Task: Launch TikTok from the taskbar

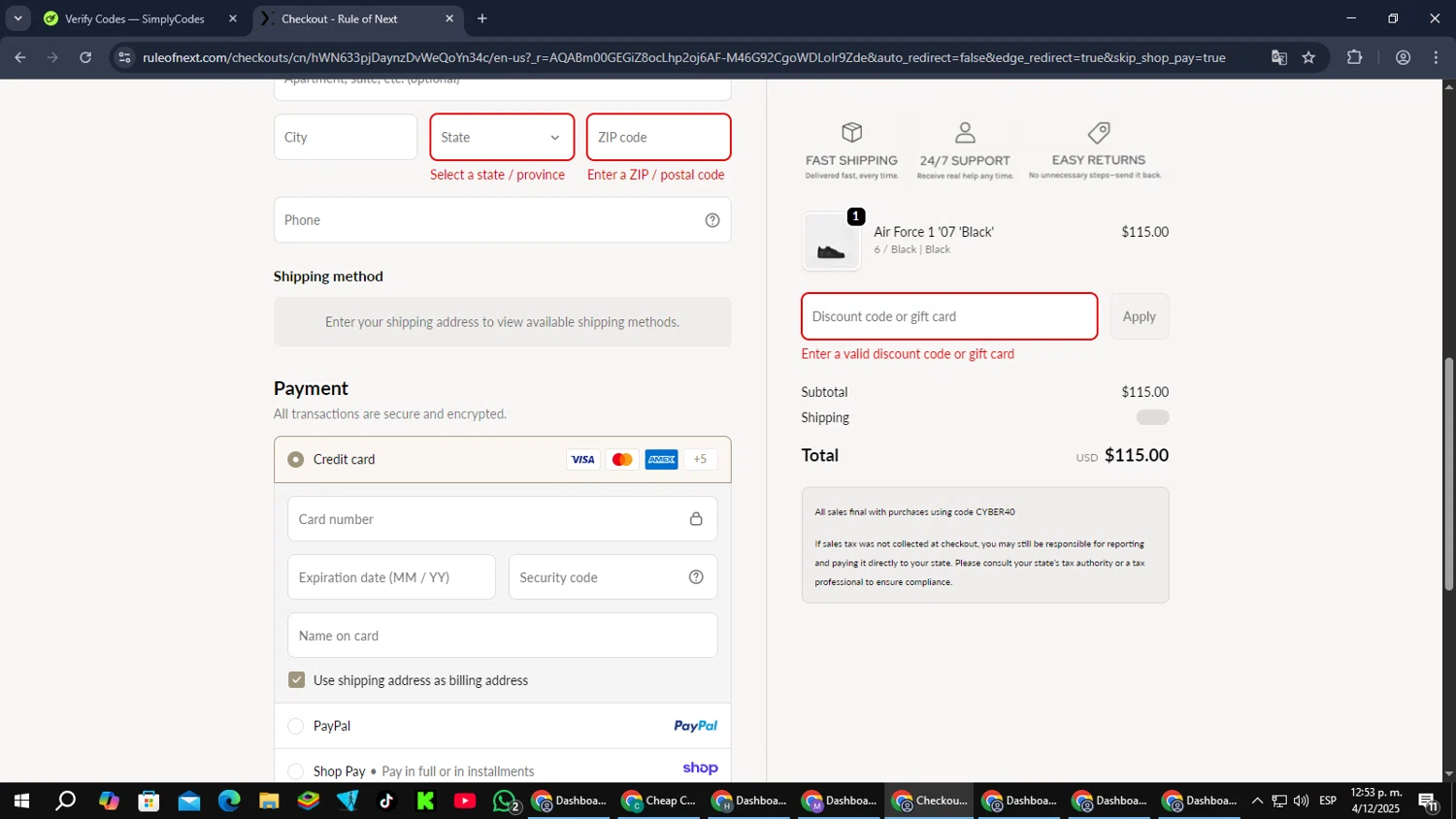Action: coord(386,801)
